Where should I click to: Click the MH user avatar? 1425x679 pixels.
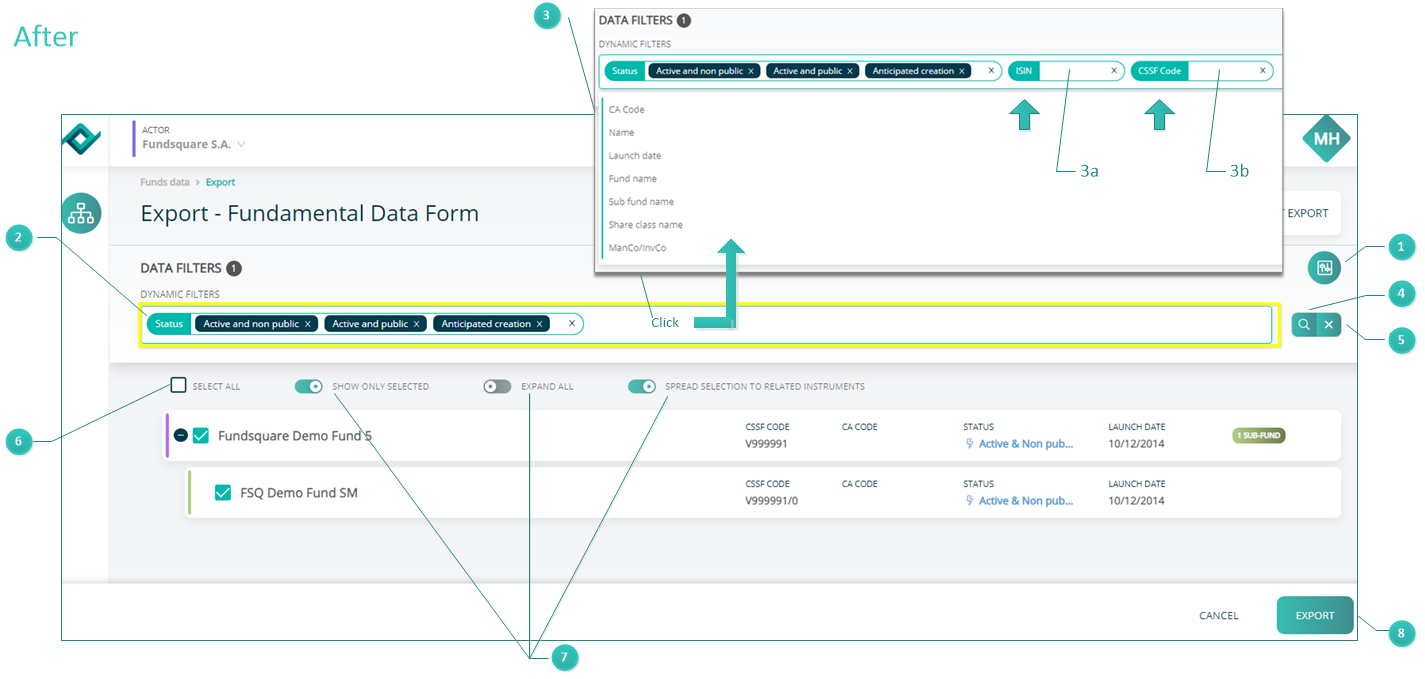1327,139
